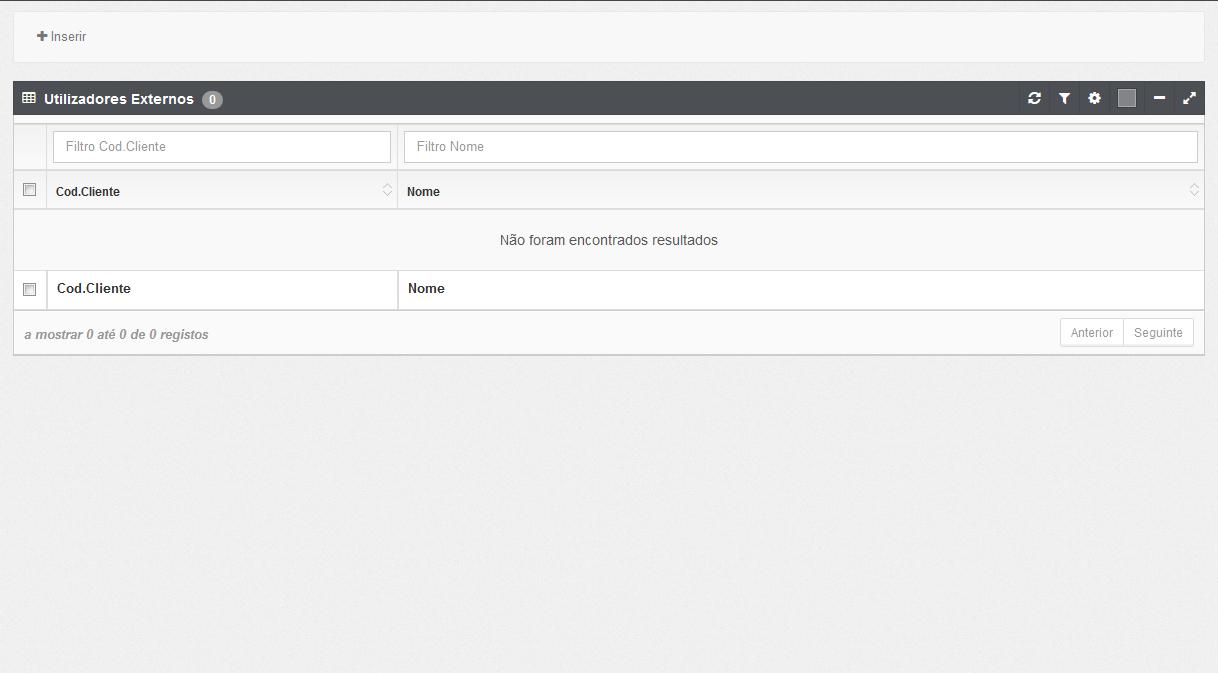This screenshot has height=673, width=1218.
Task: Check the select-all box in footer row
Action: tap(30, 289)
